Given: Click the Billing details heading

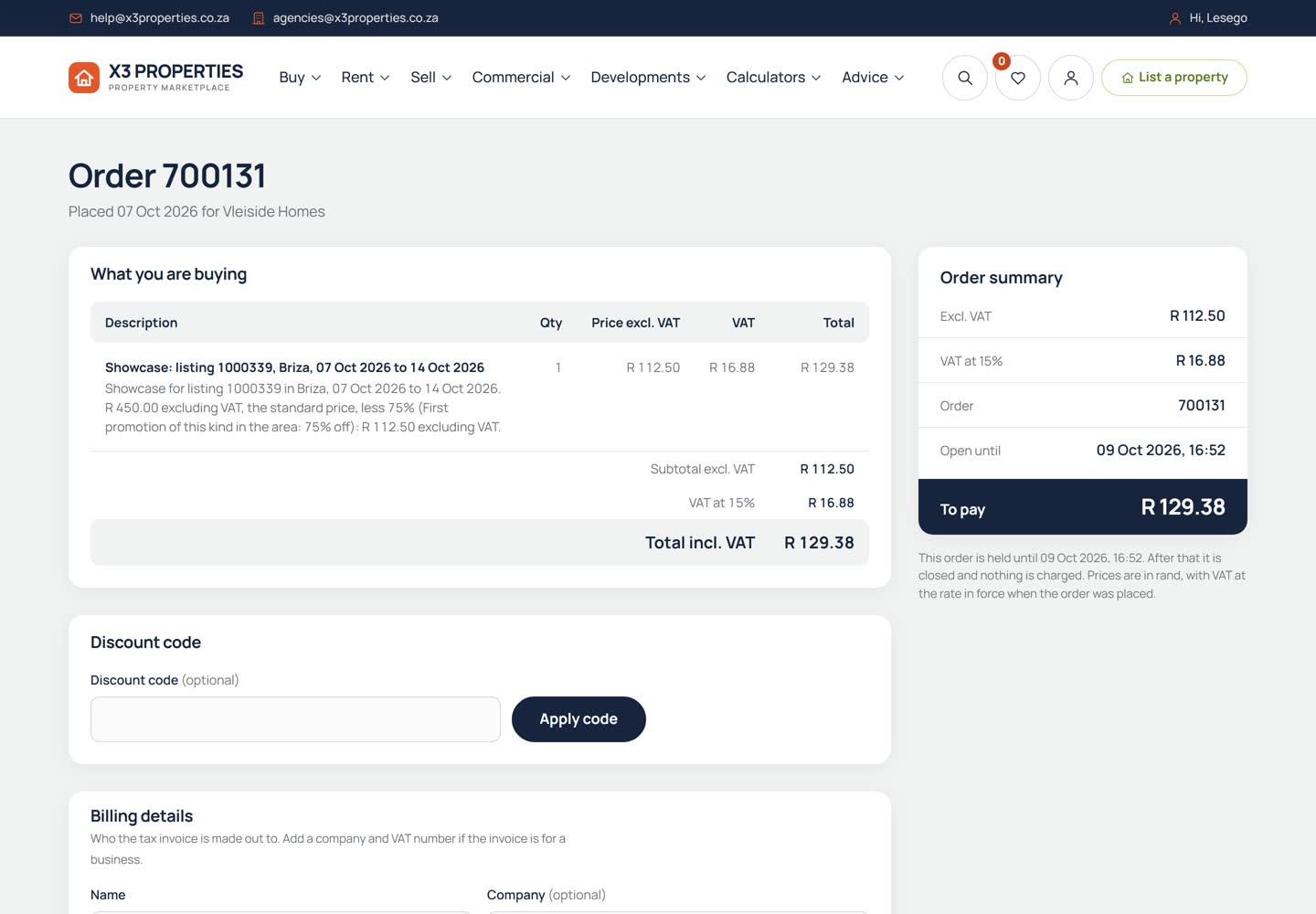Looking at the screenshot, I should click(x=142, y=816).
